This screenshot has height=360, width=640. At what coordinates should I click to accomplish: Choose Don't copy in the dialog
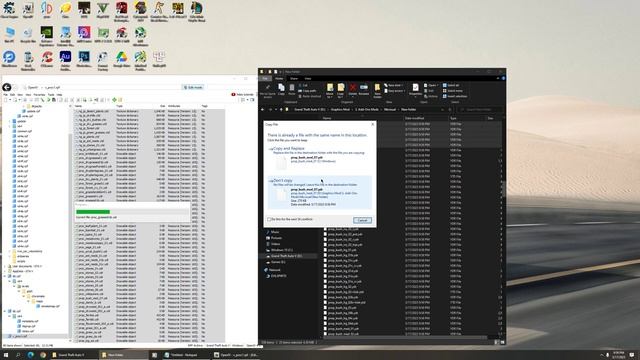tap(320, 192)
